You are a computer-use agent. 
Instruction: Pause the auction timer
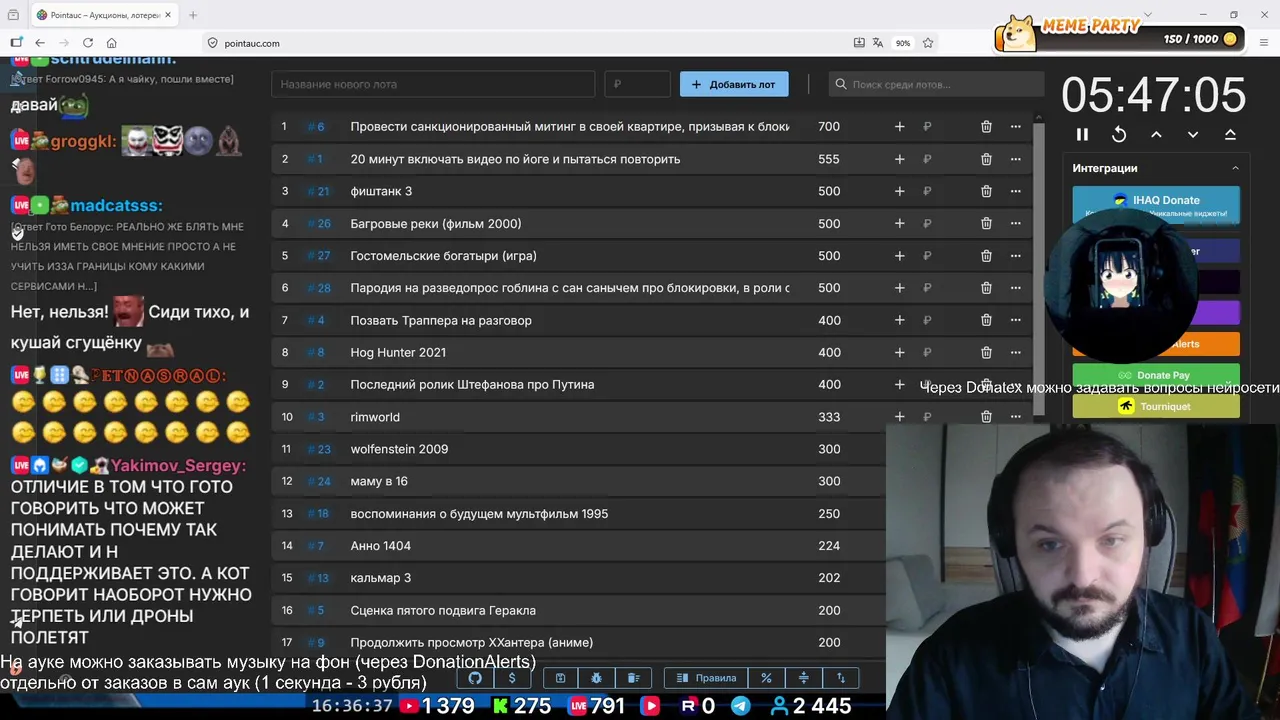1082,134
